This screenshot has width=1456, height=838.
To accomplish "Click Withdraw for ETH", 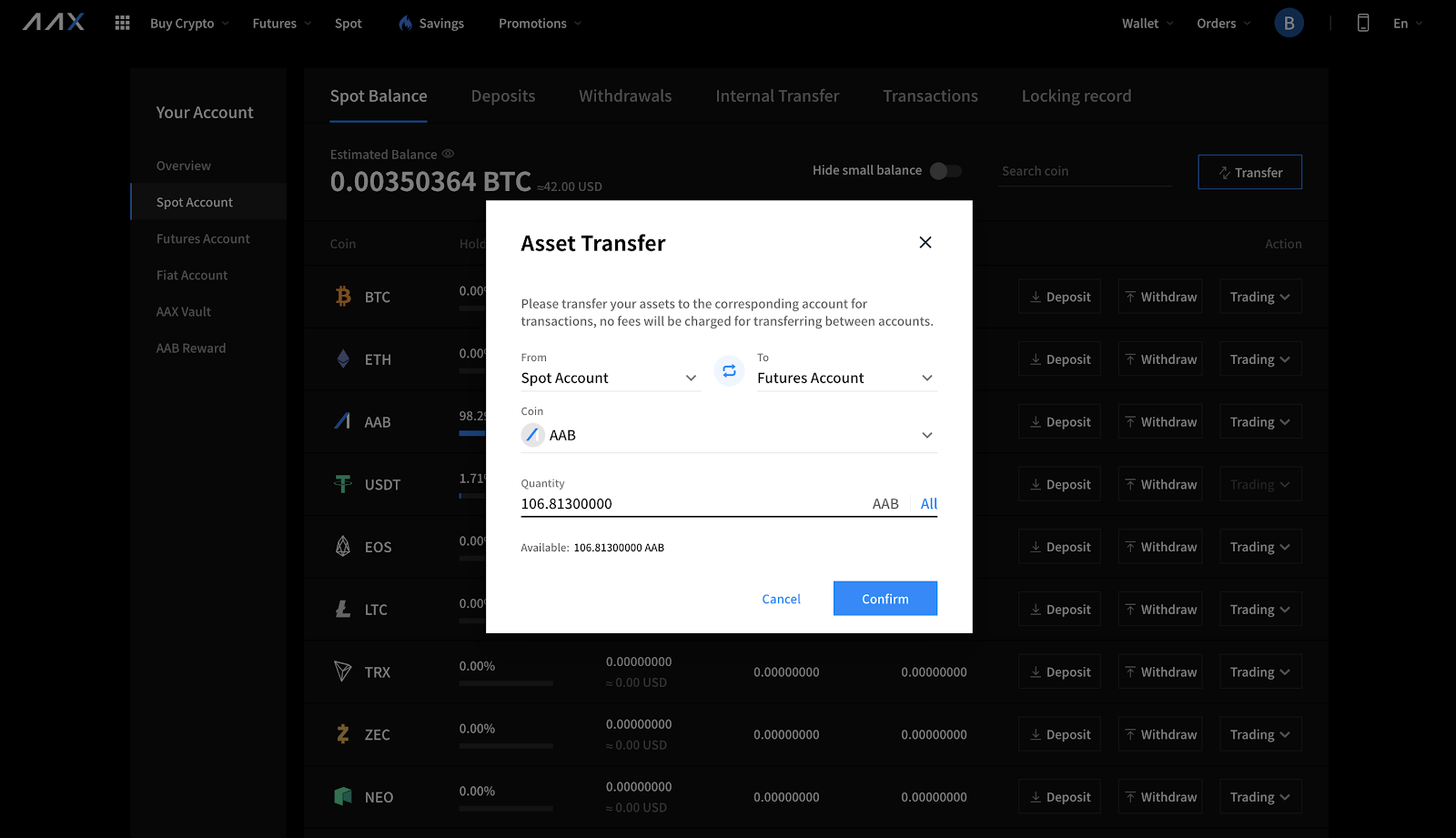I will point(1160,359).
